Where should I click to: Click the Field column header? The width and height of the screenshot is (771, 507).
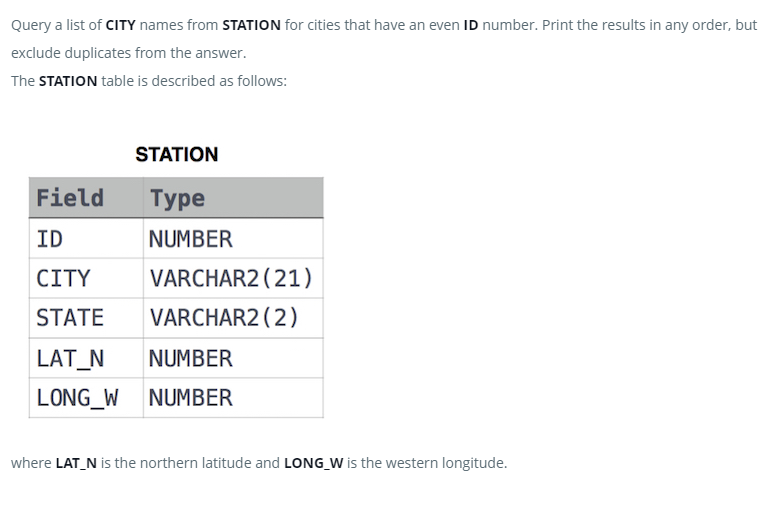coord(86,198)
